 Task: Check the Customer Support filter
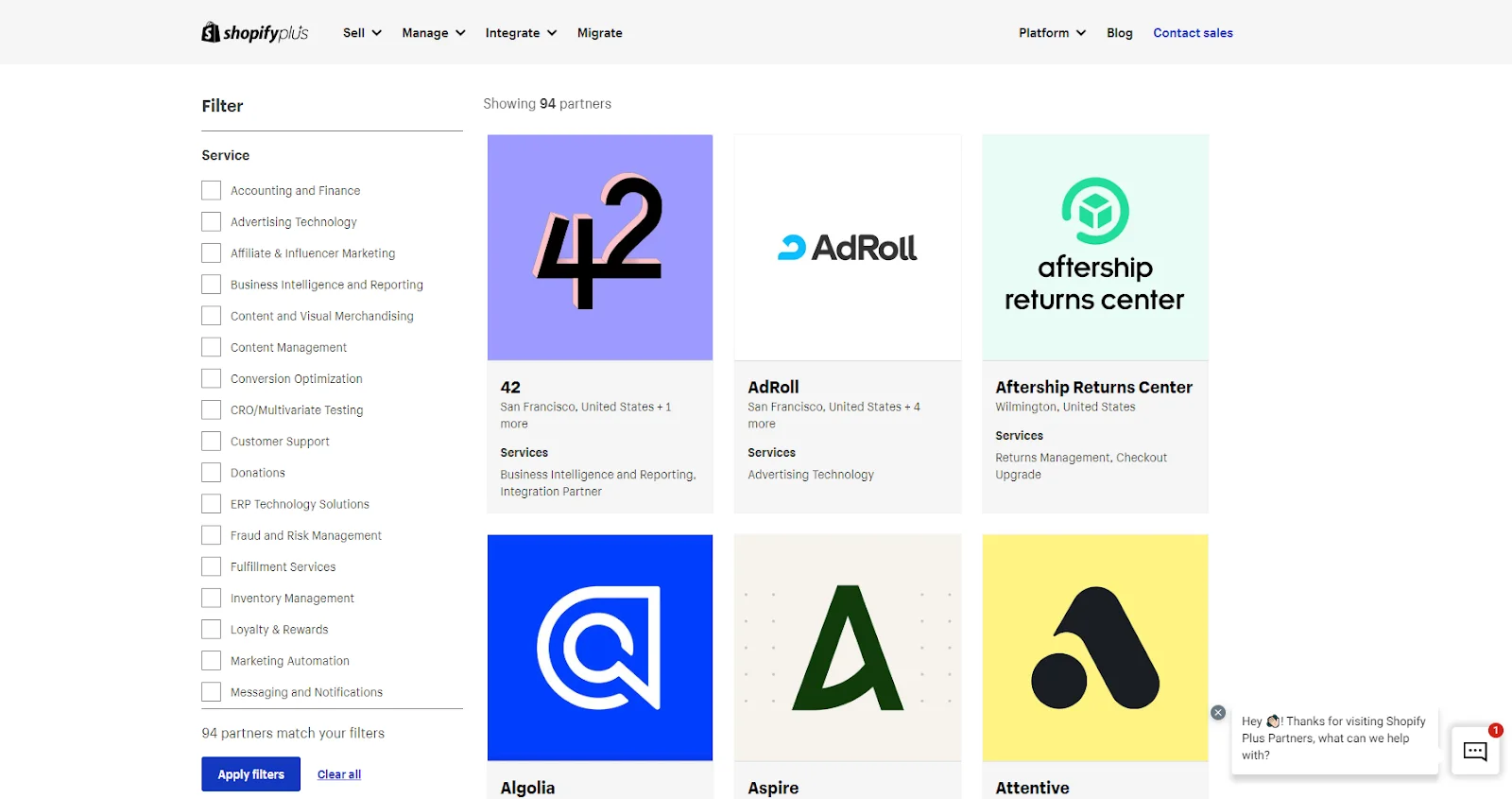coord(211,441)
